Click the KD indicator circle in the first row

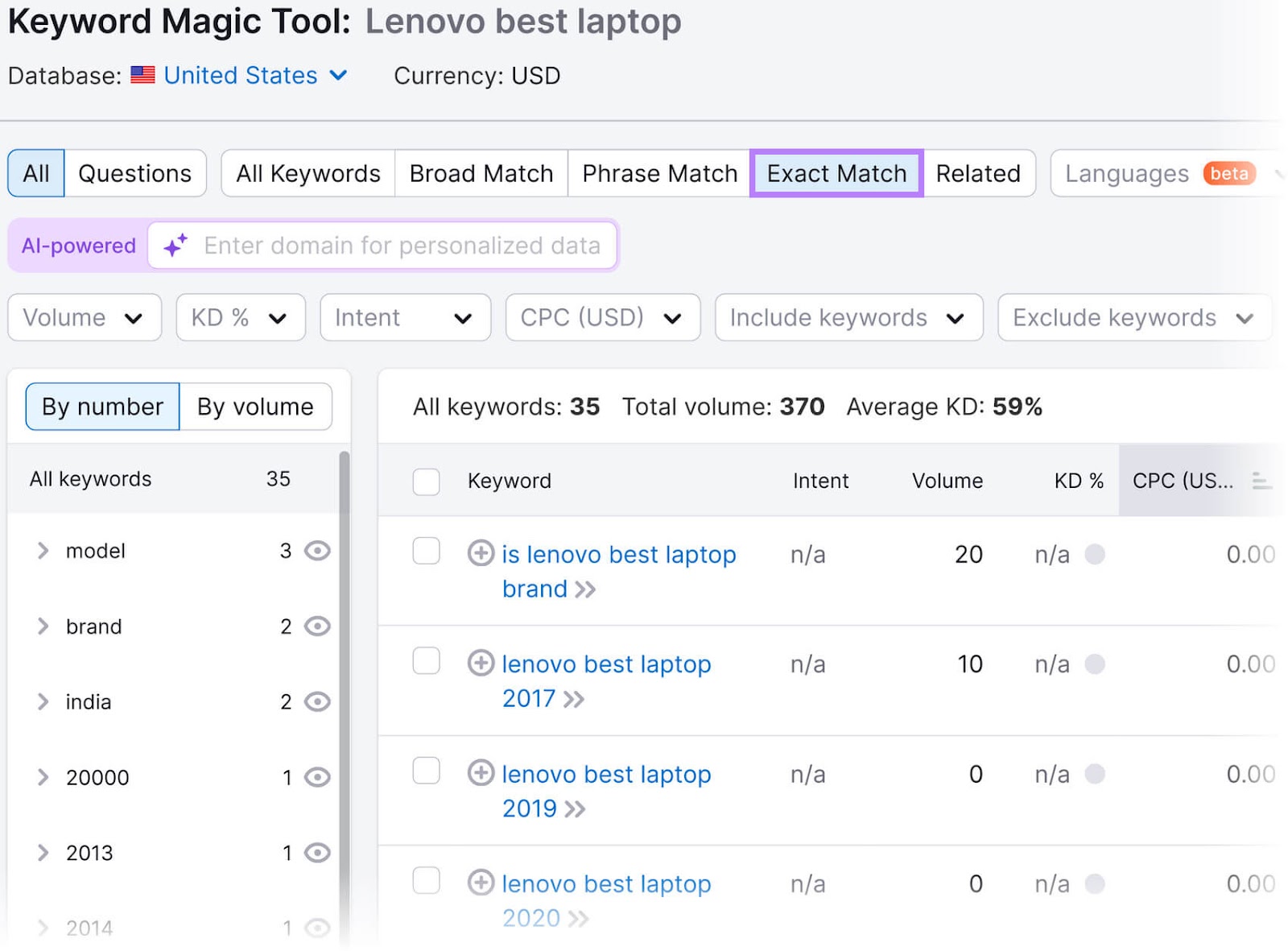(x=1095, y=554)
